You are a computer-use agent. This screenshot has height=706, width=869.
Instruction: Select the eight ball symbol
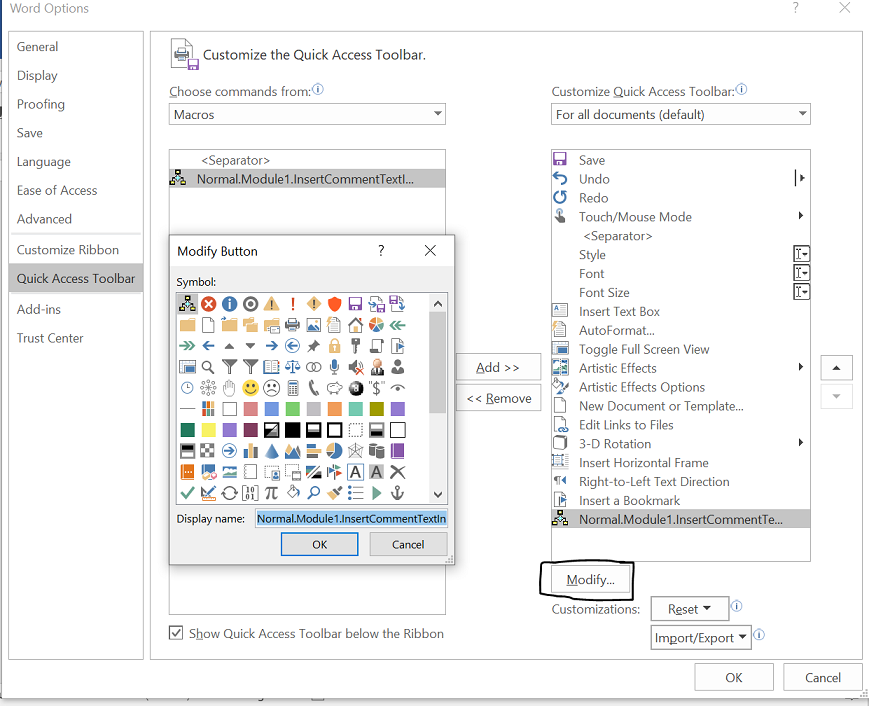[355, 388]
